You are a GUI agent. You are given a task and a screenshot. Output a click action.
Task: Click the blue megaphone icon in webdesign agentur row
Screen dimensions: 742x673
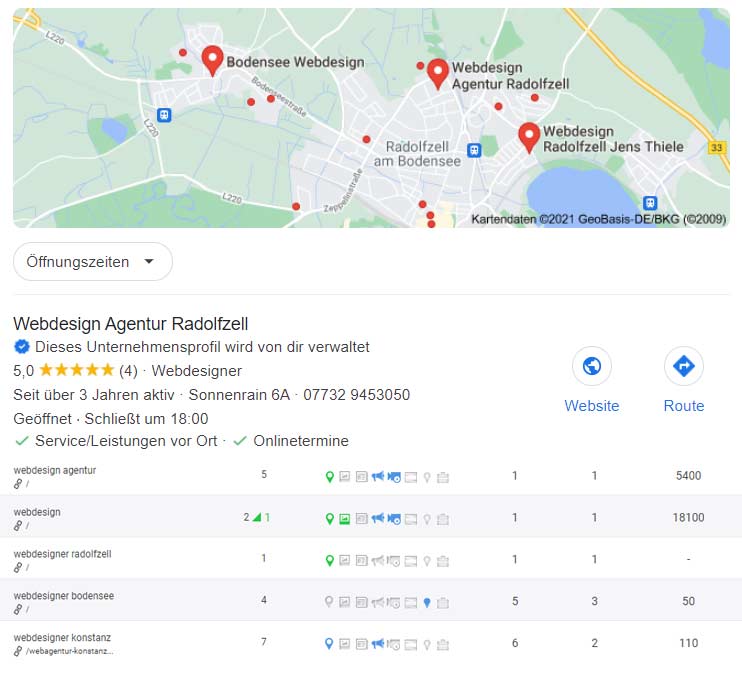click(x=378, y=476)
